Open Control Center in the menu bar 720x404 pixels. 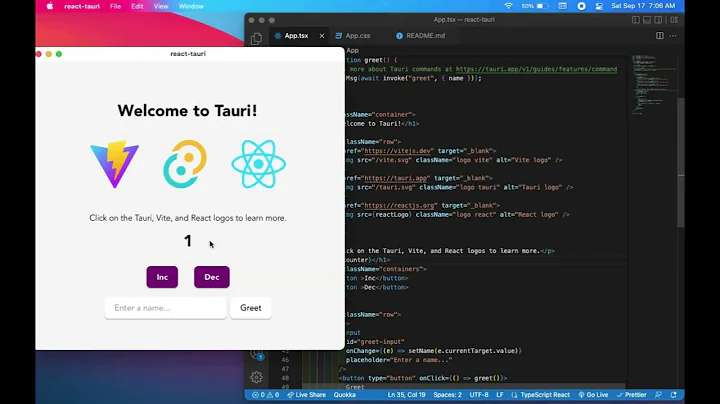pos(599,6)
